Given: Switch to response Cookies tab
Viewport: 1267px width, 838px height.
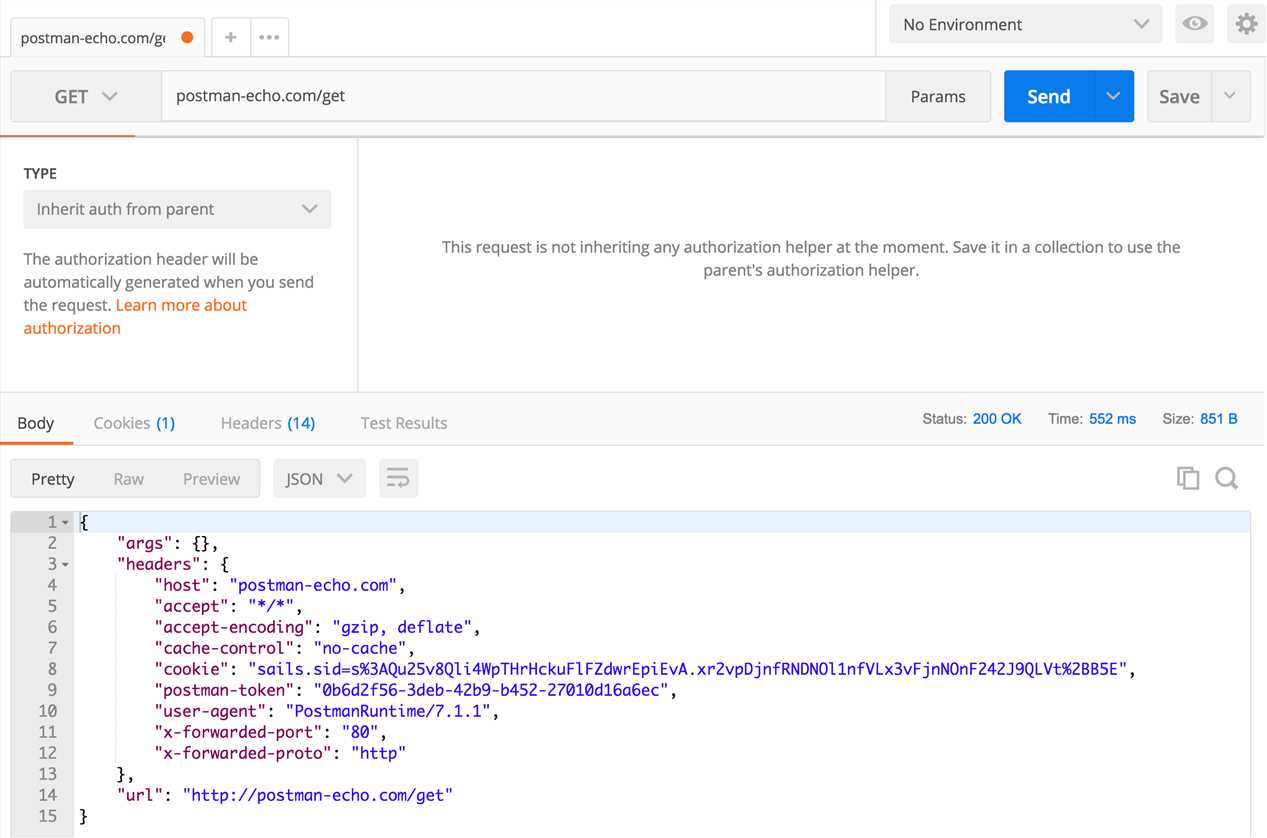Looking at the screenshot, I should click(134, 423).
